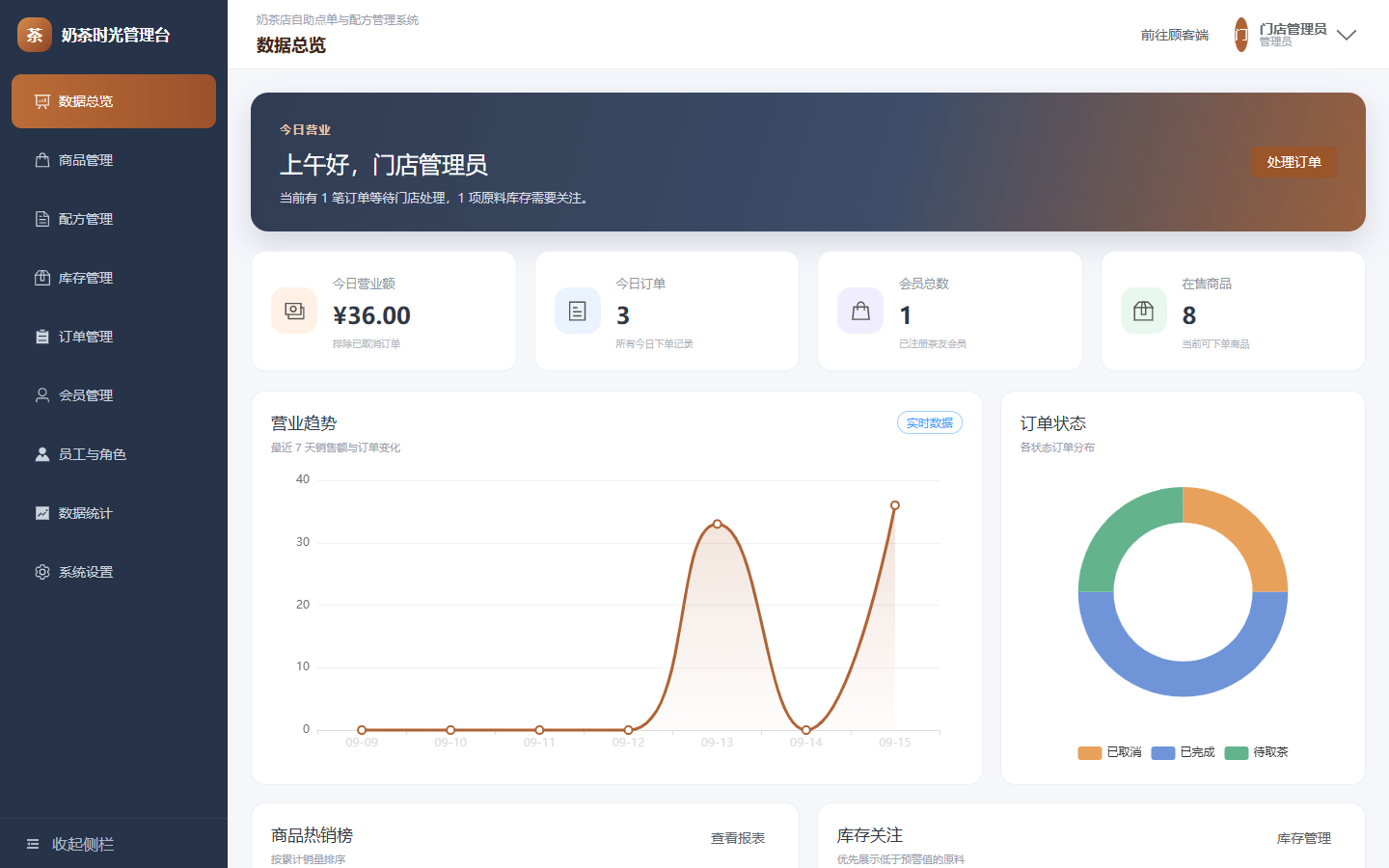Click the 今日营业额 money icon
The height and width of the screenshot is (868, 1389).
tap(294, 311)
